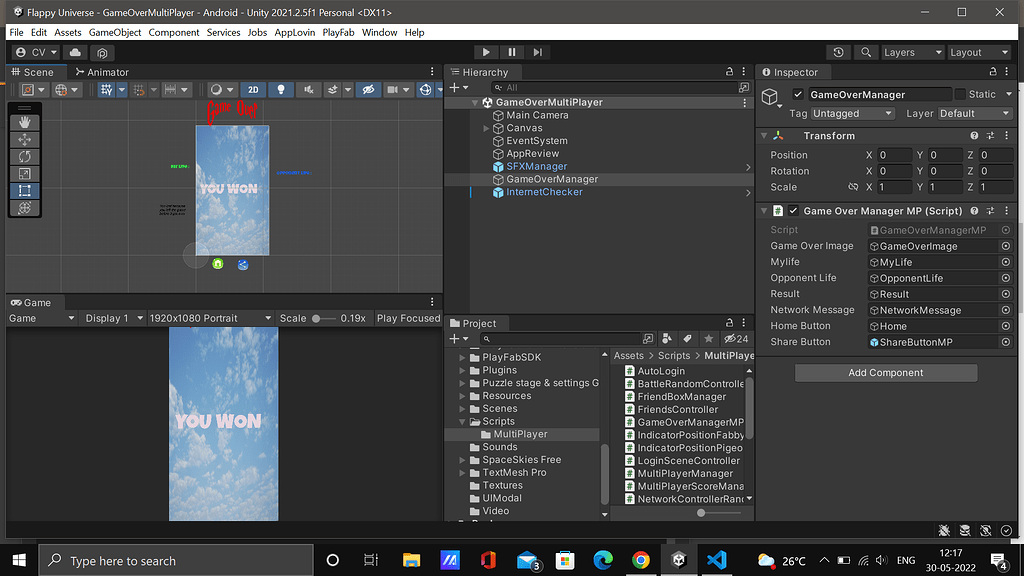The image size is (1024, 576).
Task: Expand the Canvas object in Hierarchy
Action: coord(486,128)
